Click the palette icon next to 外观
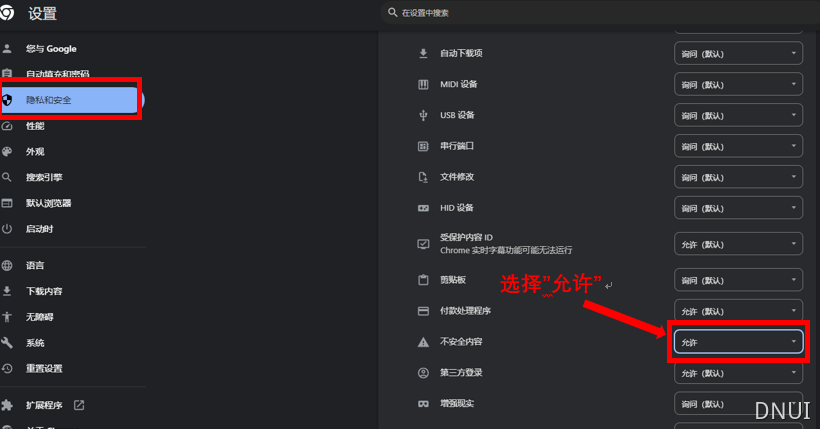Image resolution: width=820 pixels, height=429 pixels. point(7,152)
